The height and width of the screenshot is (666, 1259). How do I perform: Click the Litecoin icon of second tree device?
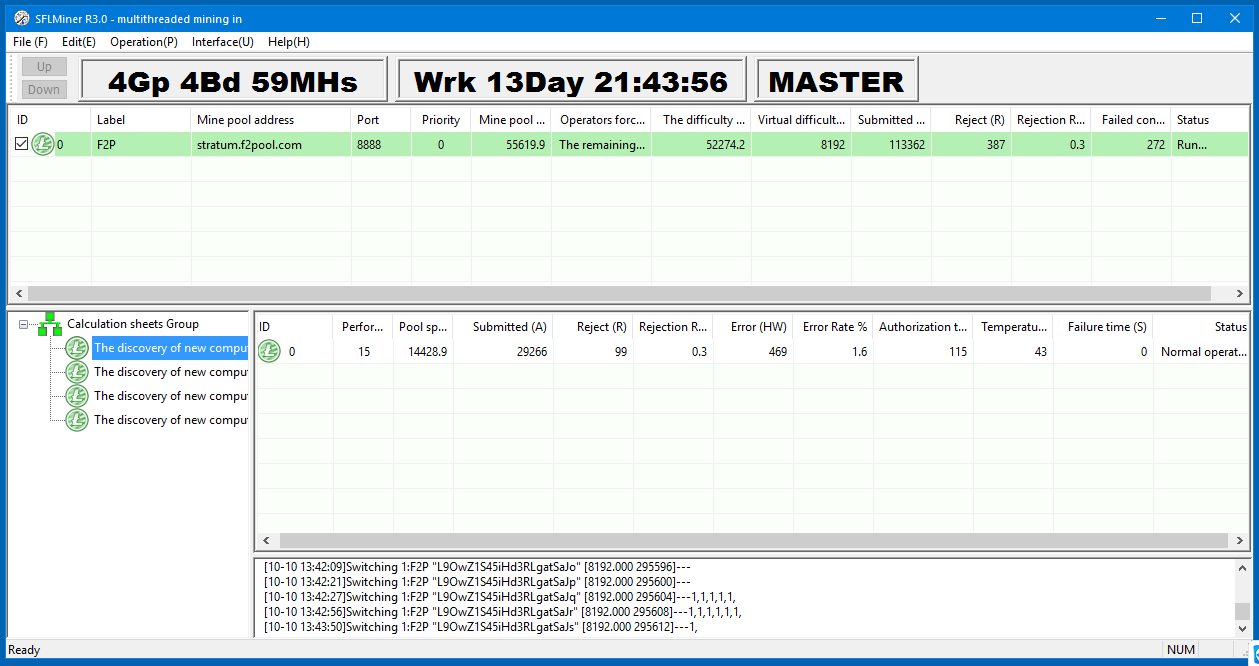coord(77,372)
